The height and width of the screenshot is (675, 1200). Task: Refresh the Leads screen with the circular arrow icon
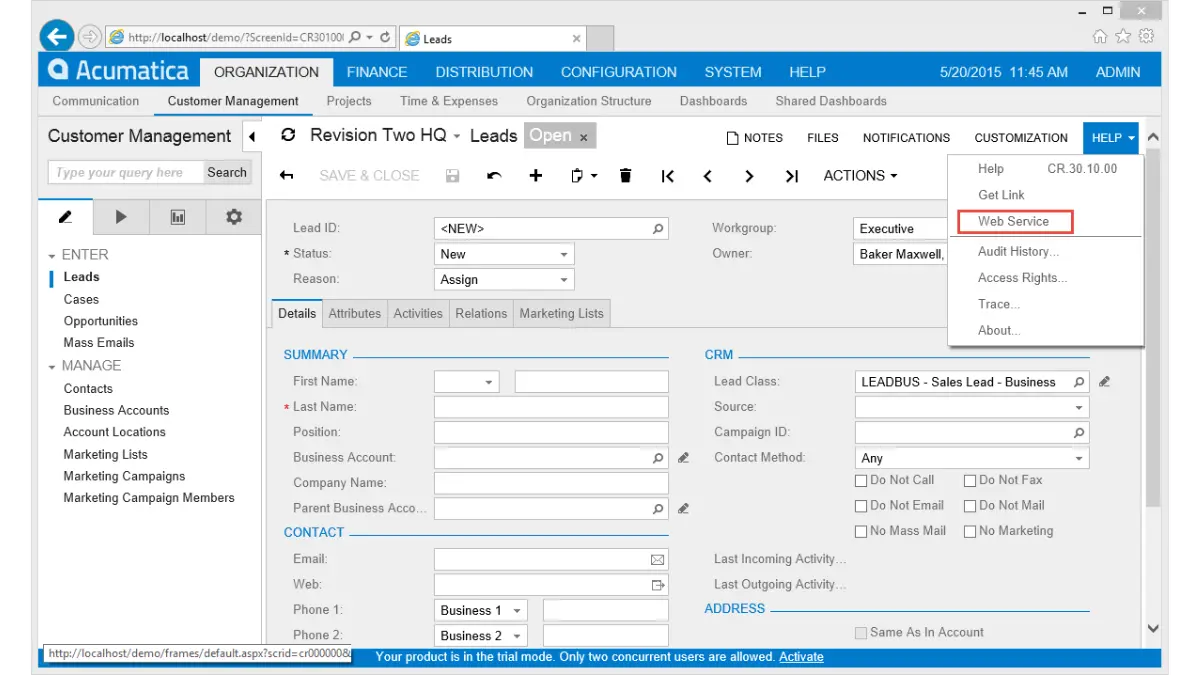click(x=287, y=136)
